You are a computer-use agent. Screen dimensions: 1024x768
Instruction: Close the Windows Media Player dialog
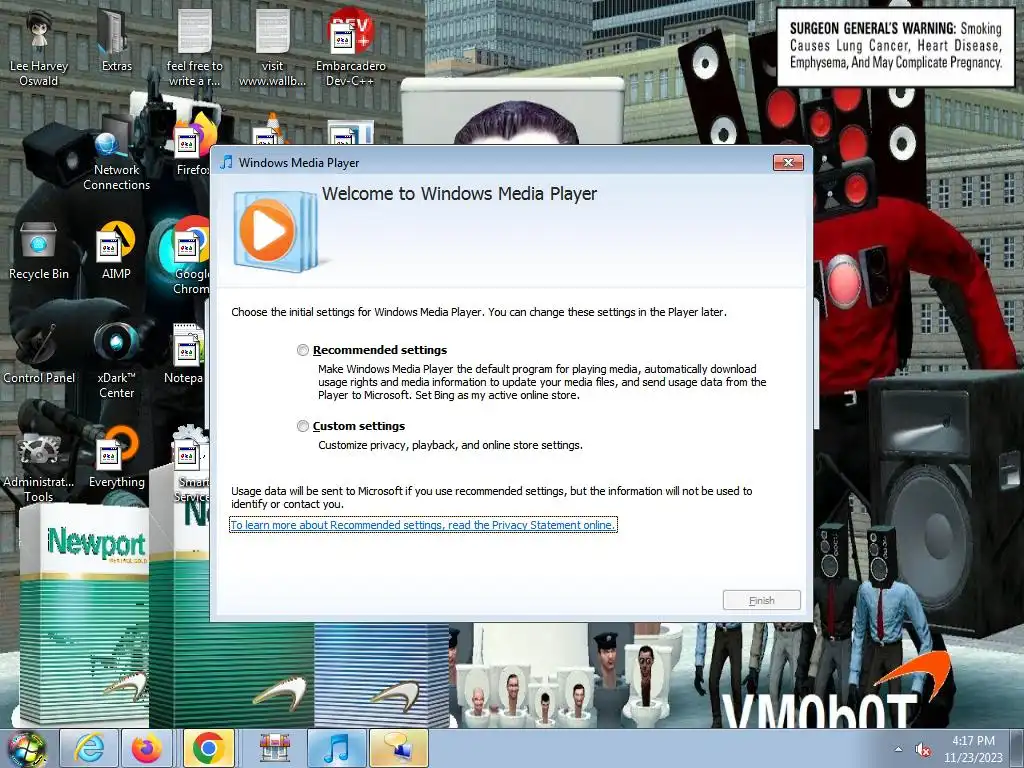tap(788, 163)
